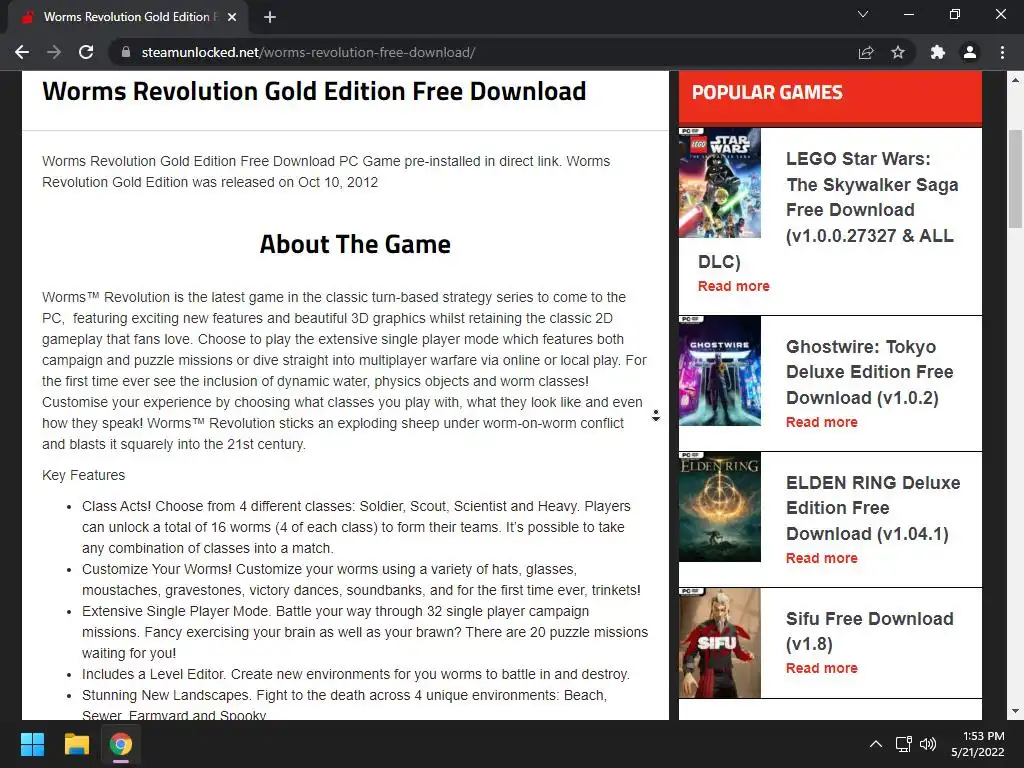Click the Elden Ring cover thumbnail
The width and height of the screenshot is (1024, 768).
[x=720, y=507]
